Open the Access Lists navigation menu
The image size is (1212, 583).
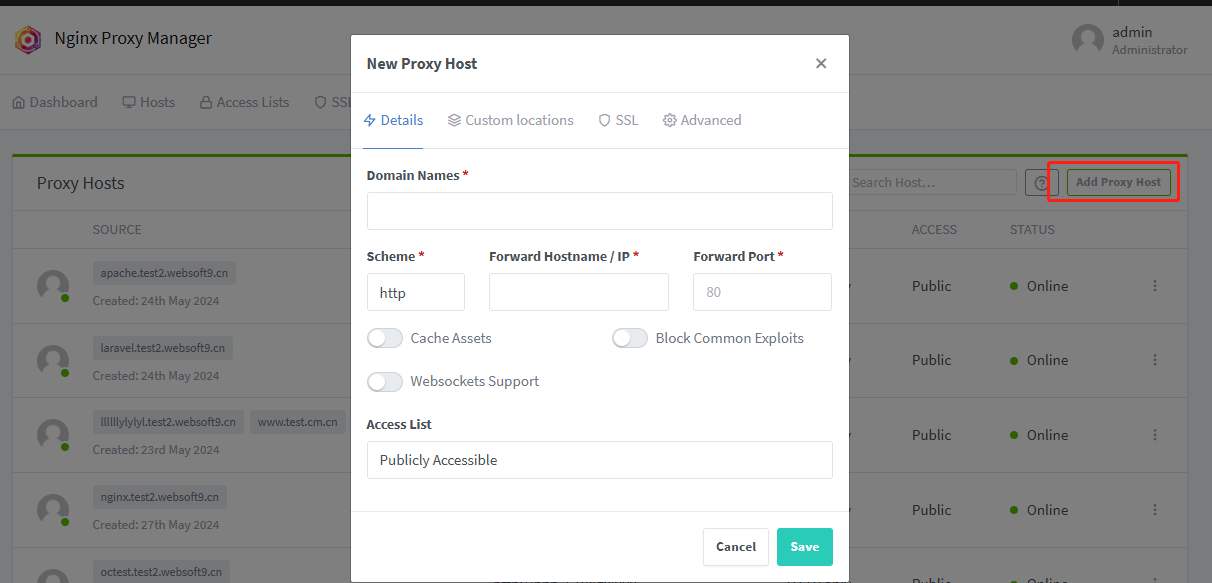coord(244,102)
